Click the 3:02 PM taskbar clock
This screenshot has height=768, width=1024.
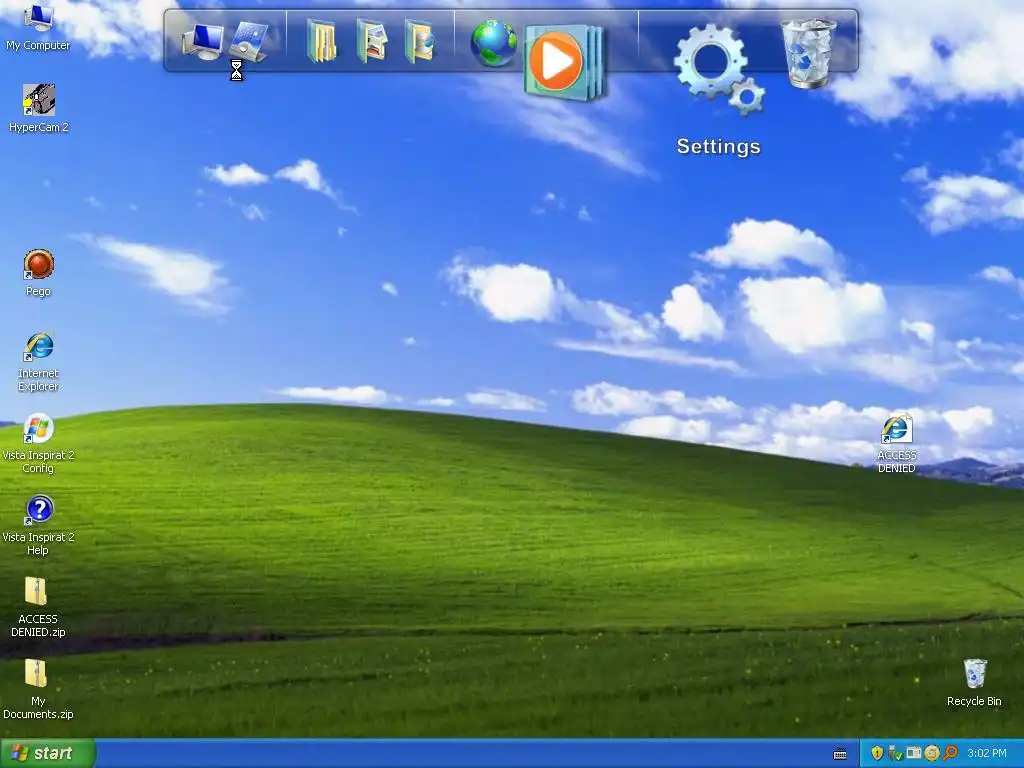[987, 753]
